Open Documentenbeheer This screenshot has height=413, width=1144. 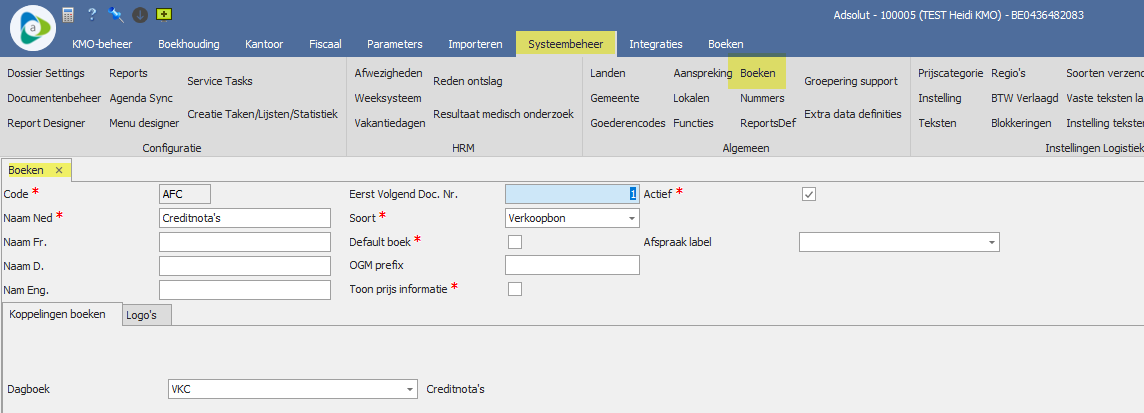click(x=54, y=98)
